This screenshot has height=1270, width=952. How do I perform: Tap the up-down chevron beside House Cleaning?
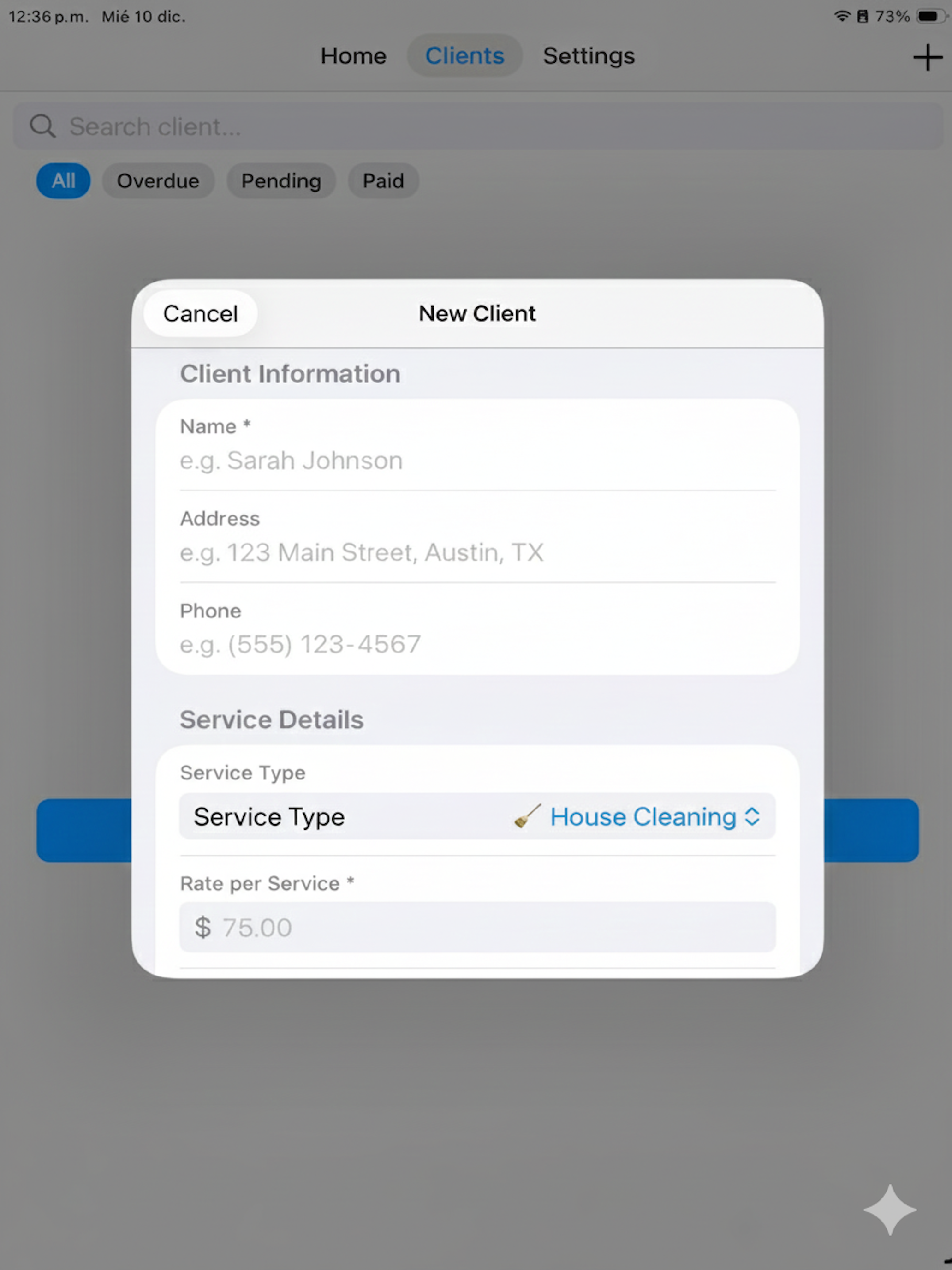pos(752,816)
